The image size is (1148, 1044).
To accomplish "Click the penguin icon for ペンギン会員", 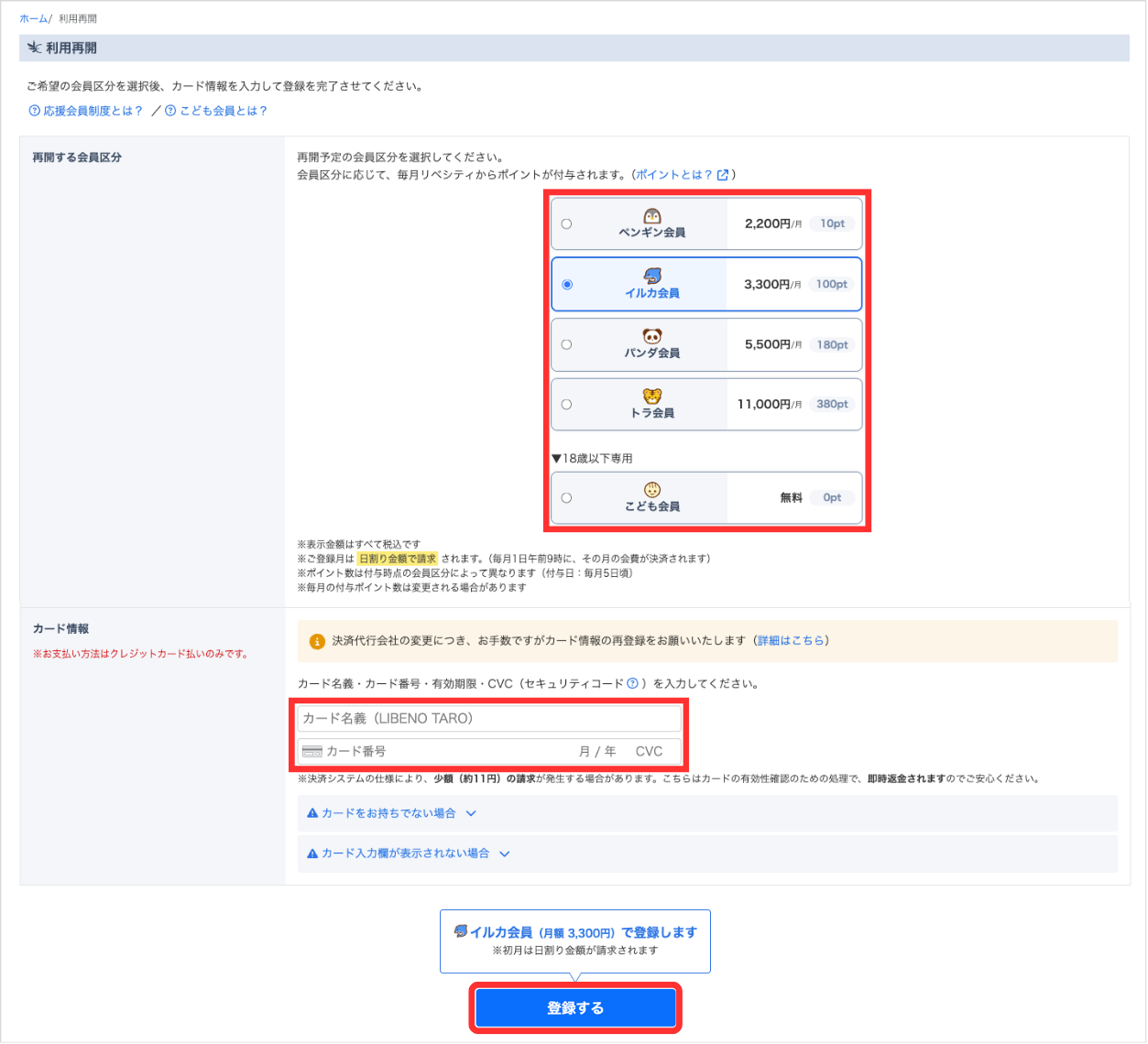I will click(x=651, y=216).
